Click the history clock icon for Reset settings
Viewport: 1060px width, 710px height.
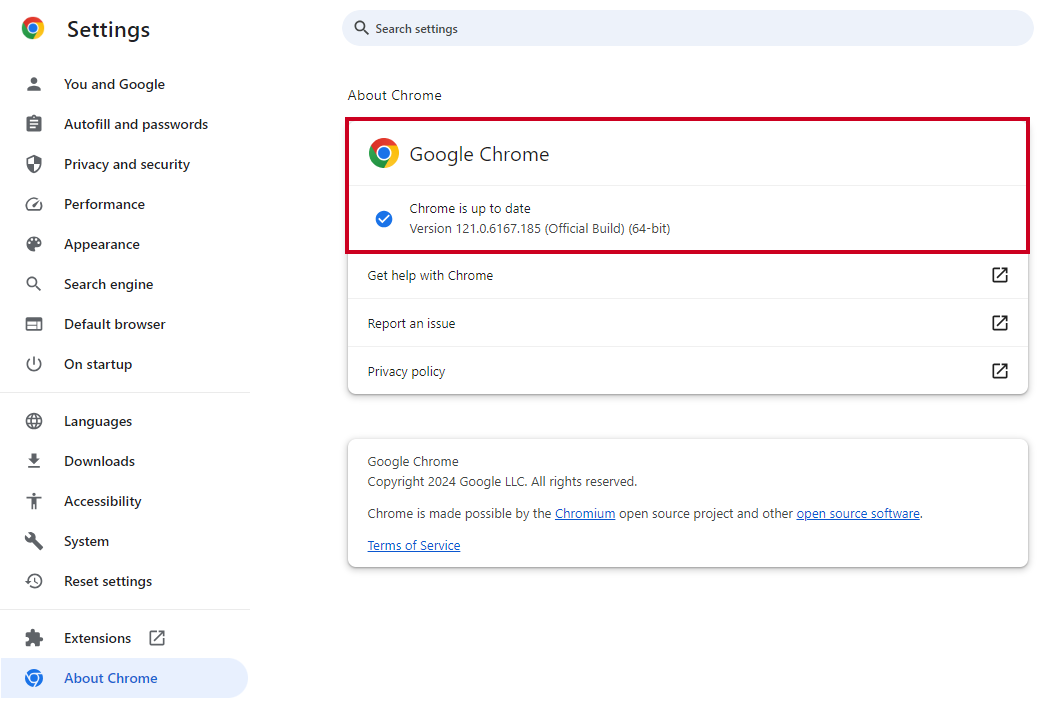[x=34, y=581]
